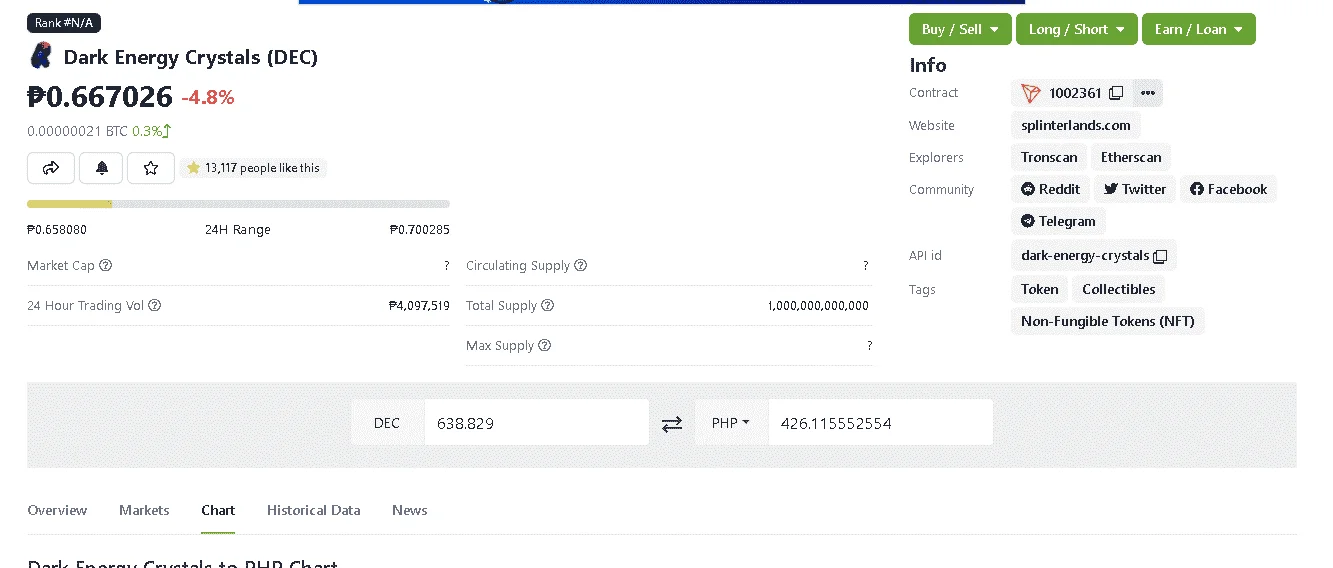Click Total Supply help icon
1333x568 pixels.
point(547,306)
